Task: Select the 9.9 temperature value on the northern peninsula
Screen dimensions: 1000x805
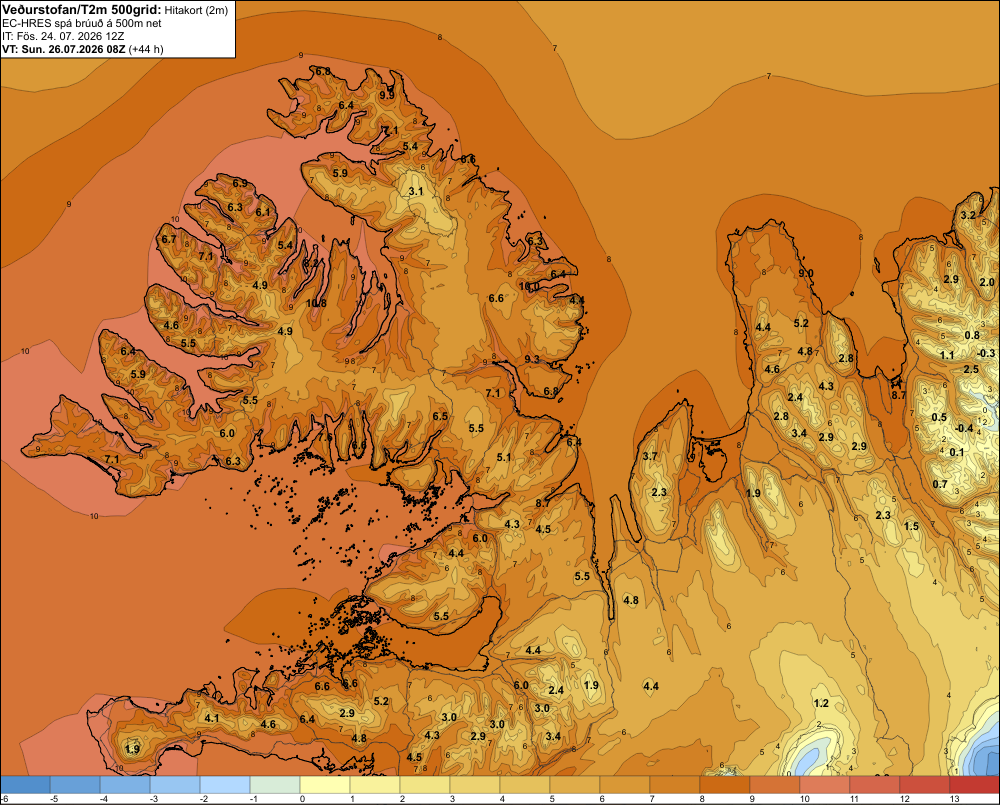Action: 386,94
